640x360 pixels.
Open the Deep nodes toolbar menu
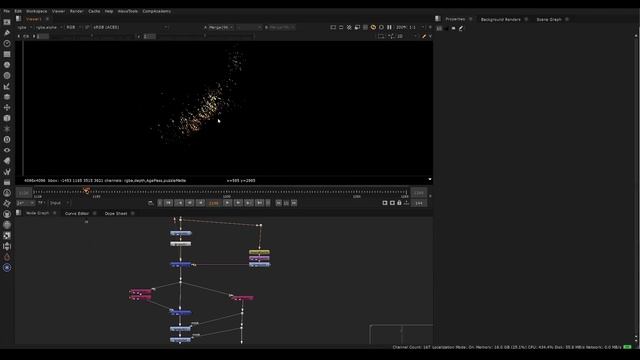(7, 140)
